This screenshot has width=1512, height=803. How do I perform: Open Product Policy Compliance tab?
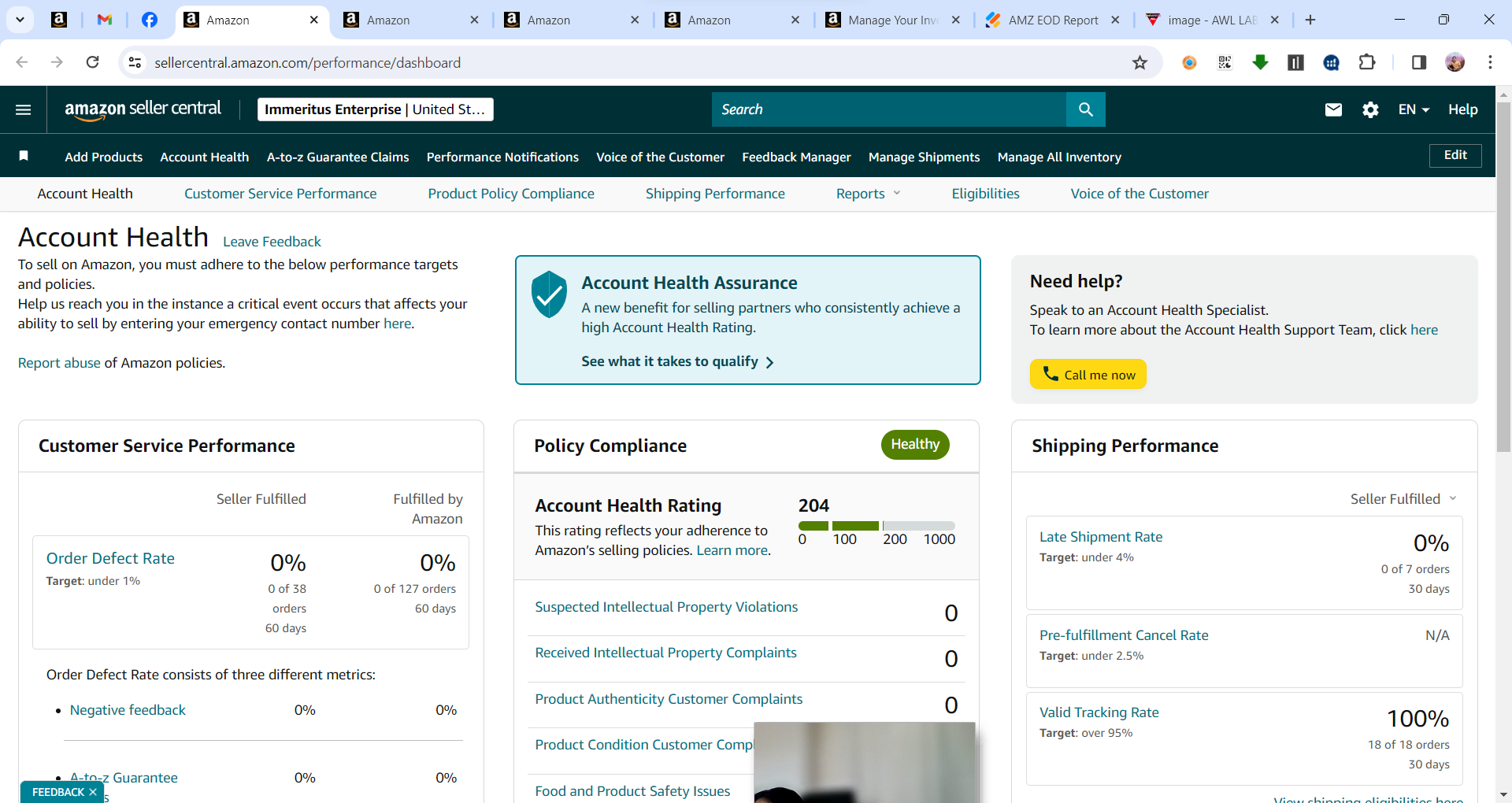[x=511, y=194]
